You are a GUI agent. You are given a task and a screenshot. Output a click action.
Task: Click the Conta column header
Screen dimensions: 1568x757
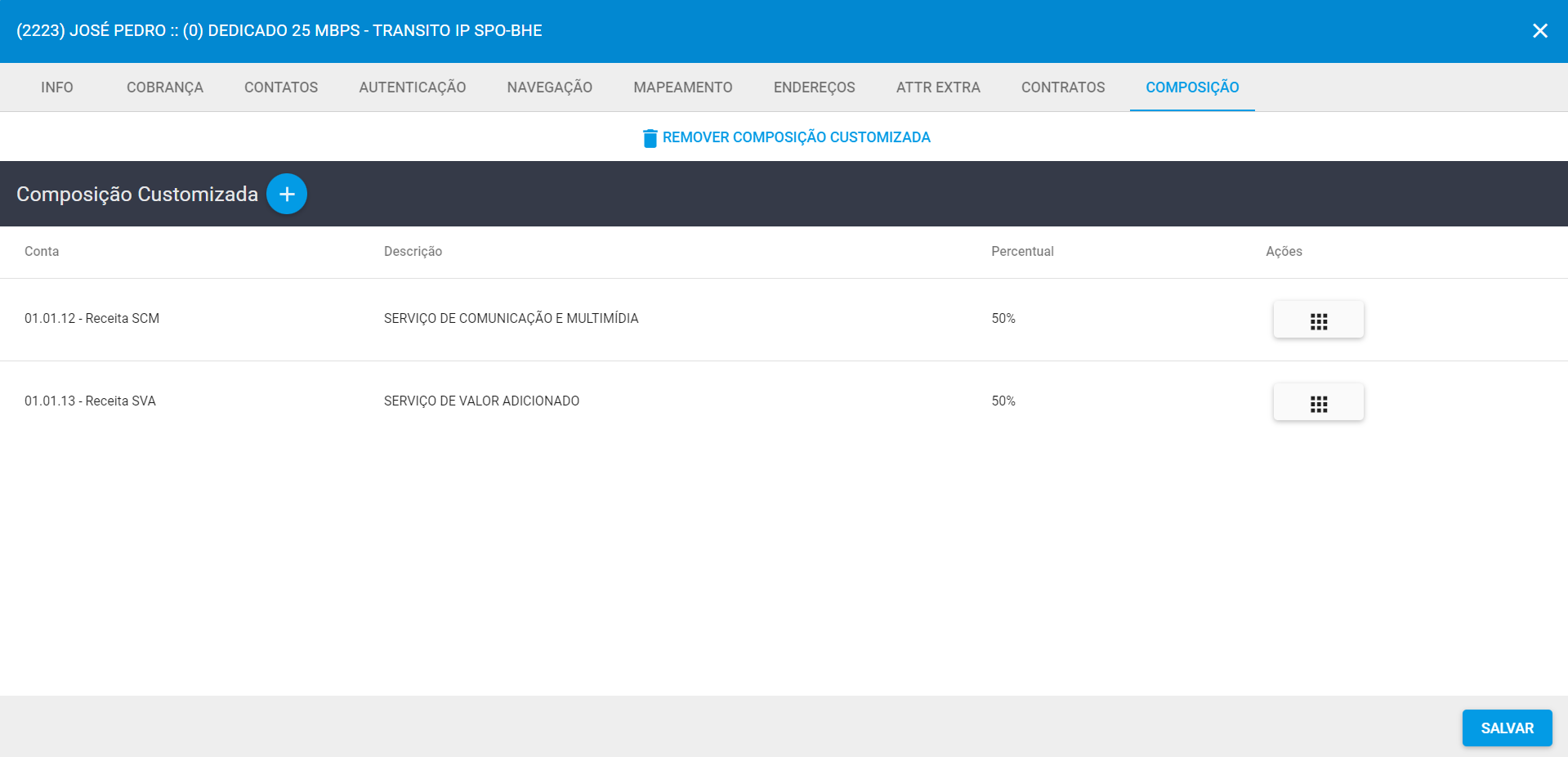42,252
